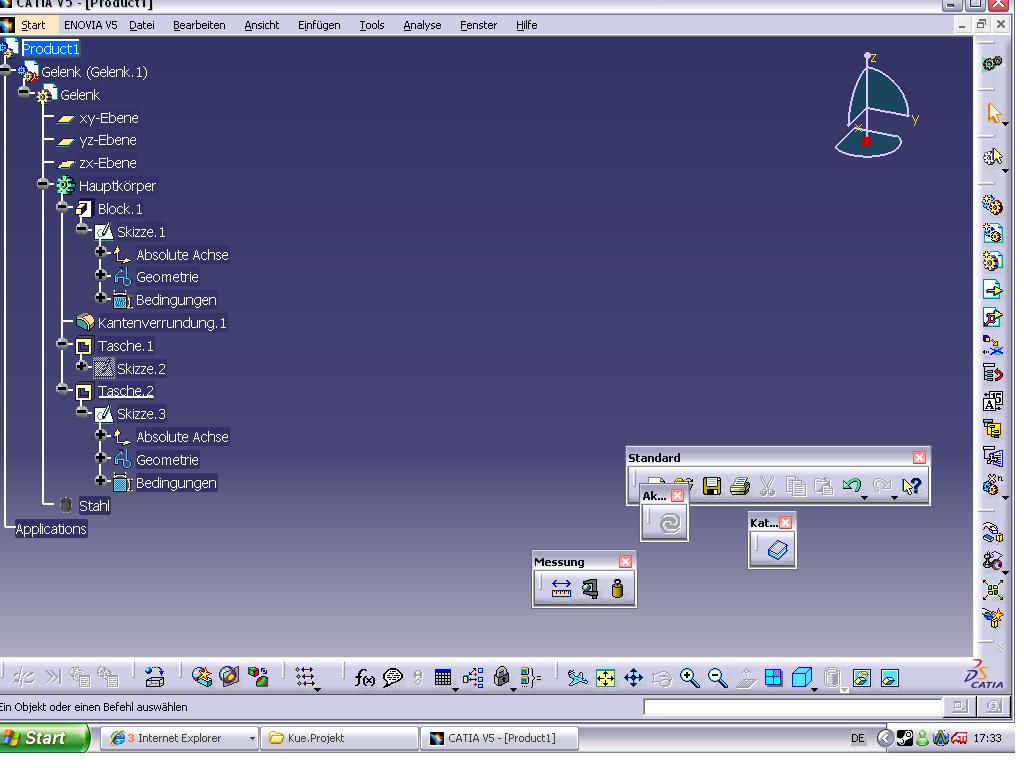Open the Design Table grid icon

pos(443,678)
